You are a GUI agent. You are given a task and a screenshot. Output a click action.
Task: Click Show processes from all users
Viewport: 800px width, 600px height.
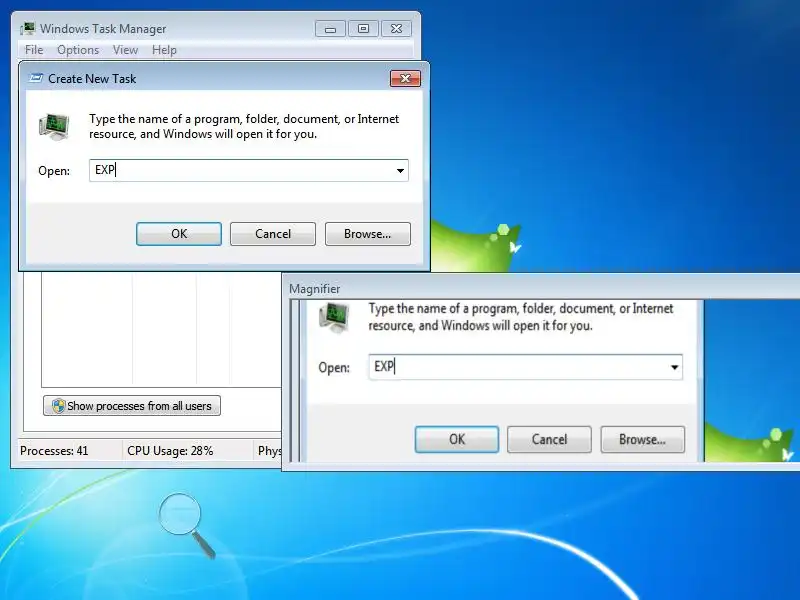point(132,406)
